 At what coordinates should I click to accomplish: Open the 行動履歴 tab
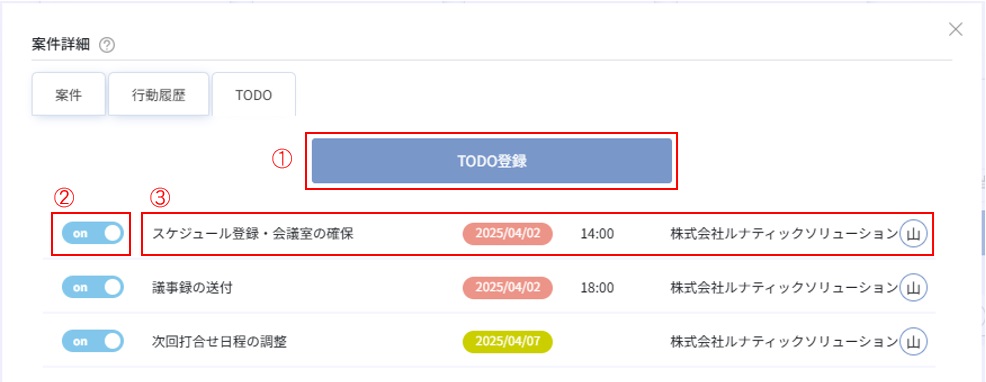pos(158,95)
